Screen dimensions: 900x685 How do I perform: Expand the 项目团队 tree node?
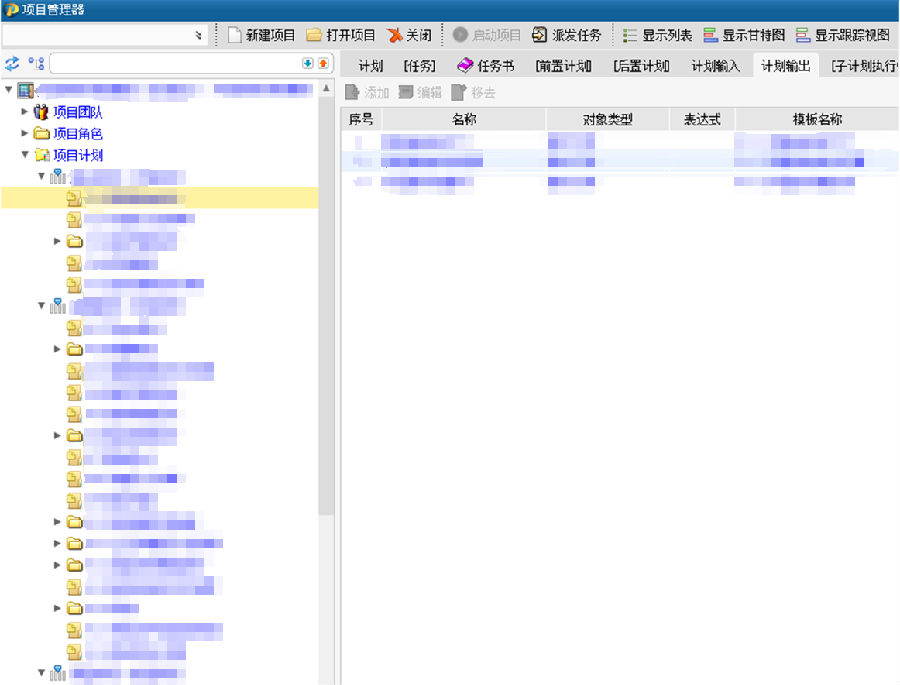point(24,111)
